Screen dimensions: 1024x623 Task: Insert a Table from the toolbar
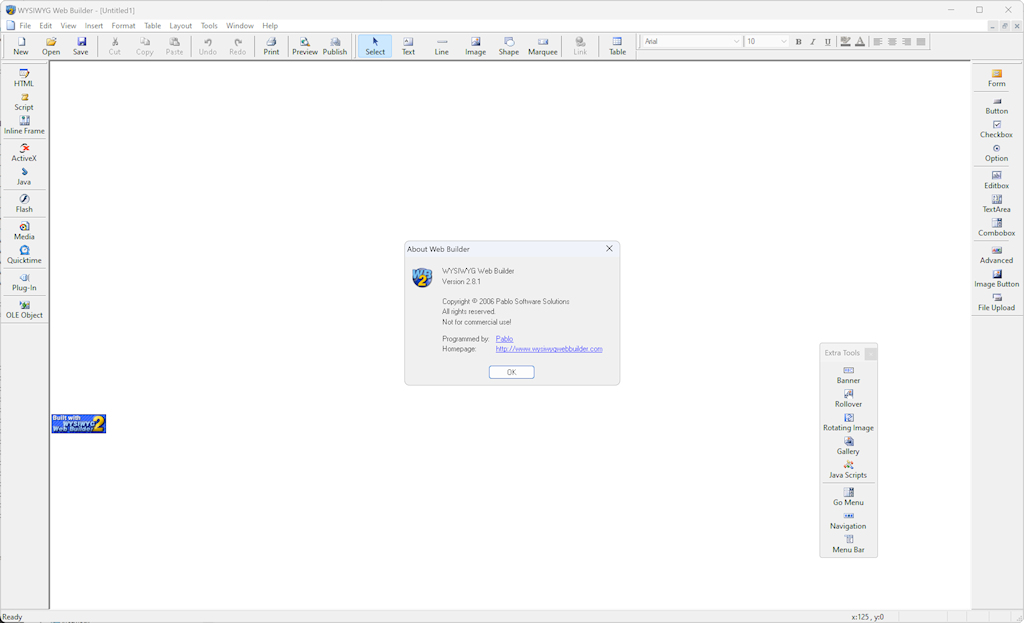[x=617, y=46]
